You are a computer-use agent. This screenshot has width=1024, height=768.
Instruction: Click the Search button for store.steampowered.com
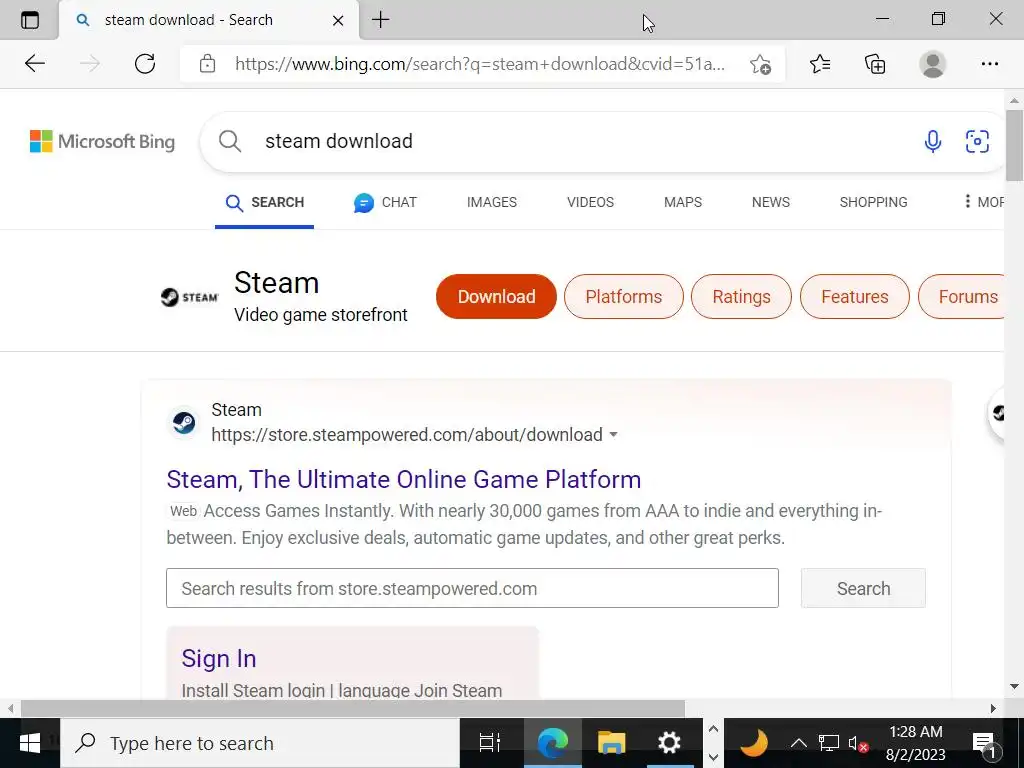(863, 588)
